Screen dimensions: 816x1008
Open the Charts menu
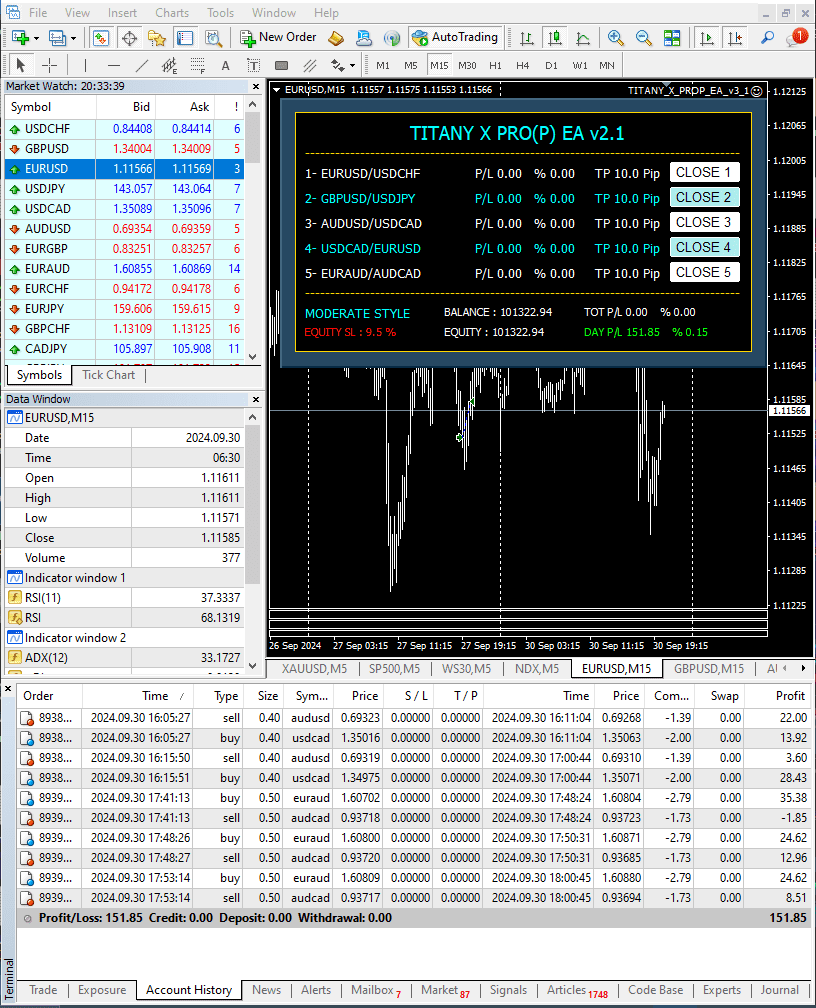point(172,13)
